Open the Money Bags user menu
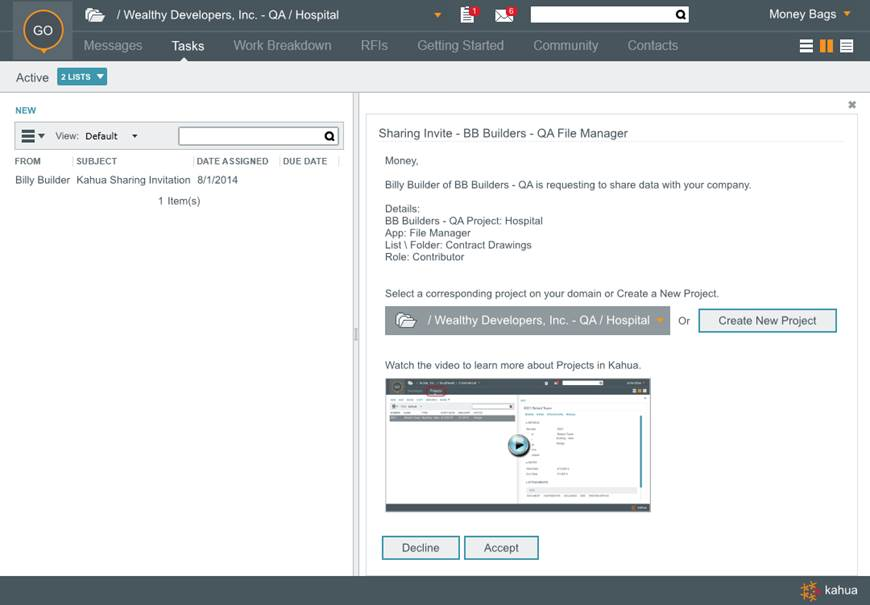Image resolution: width=870 pixels, height=605 pixels. pyautogui.click(x=810, y=15)
